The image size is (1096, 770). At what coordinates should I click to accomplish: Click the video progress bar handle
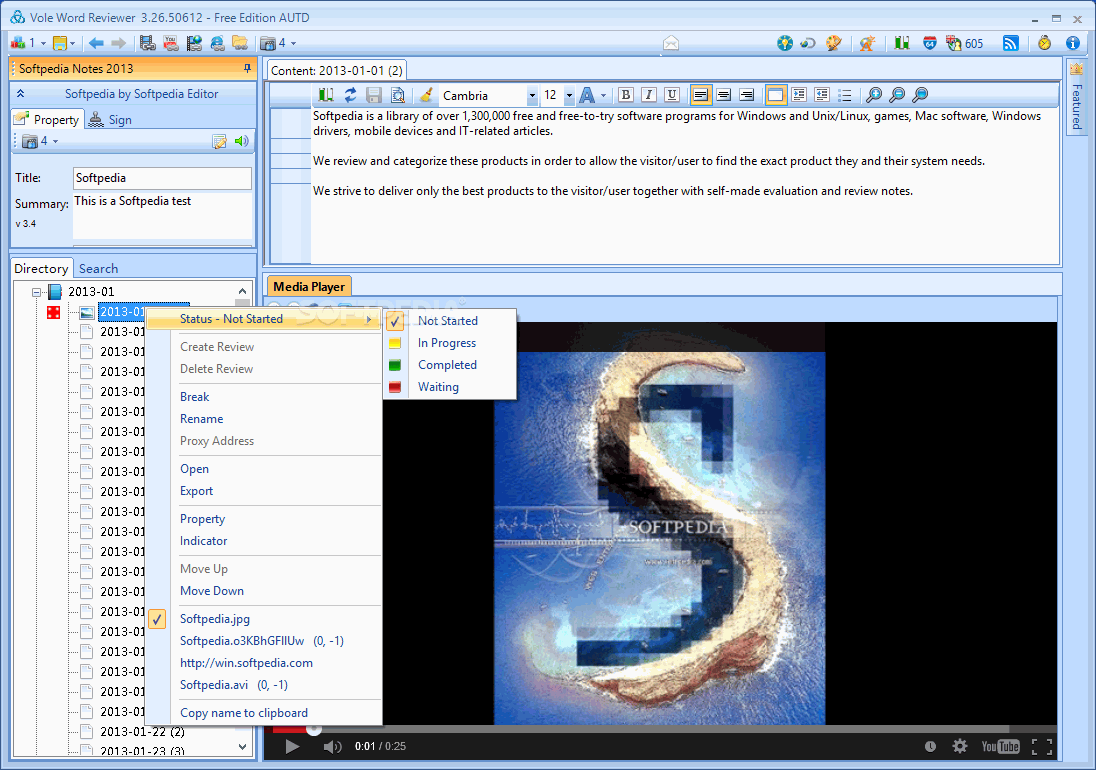(x=314, y=729)
